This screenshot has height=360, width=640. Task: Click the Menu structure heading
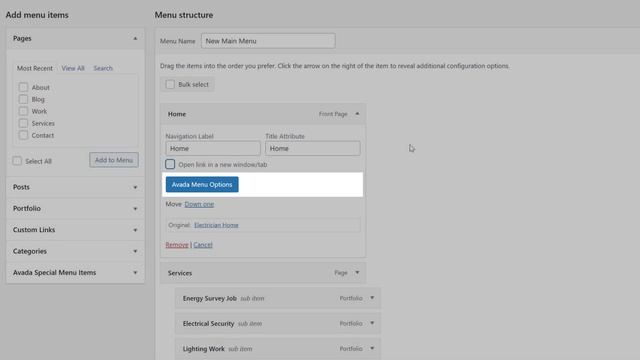click(x=184, y=15)
